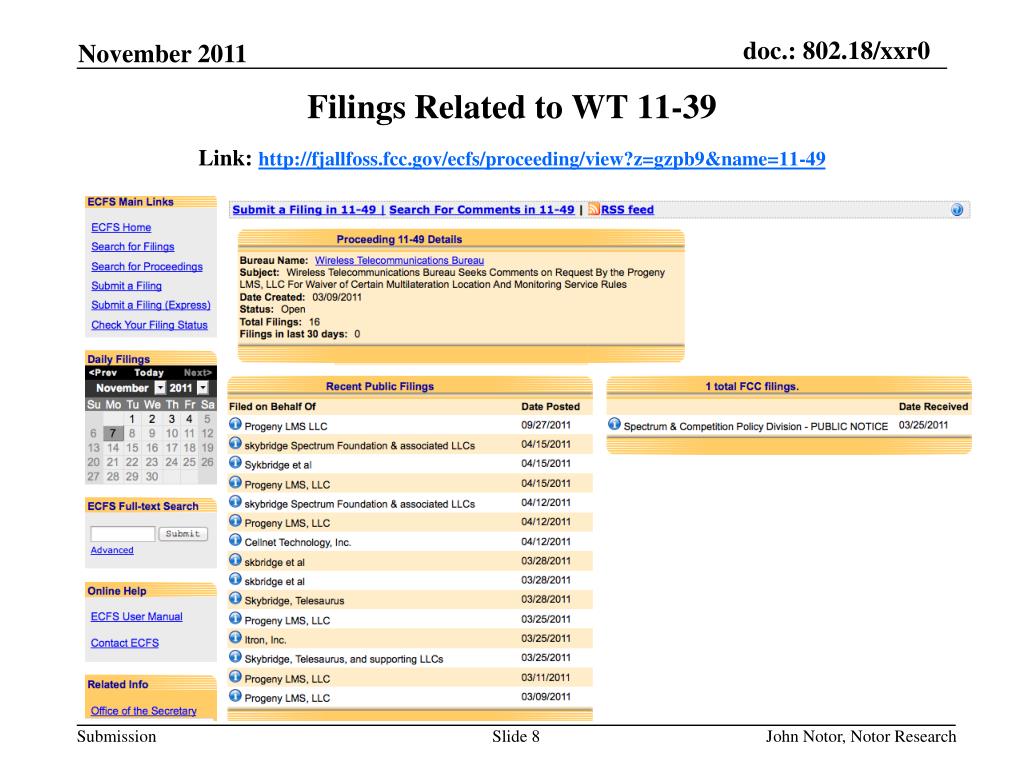Jump to Today in Daily Filings calendar
Viewport: 1024px width, 768px height.
tap(149, 373)
